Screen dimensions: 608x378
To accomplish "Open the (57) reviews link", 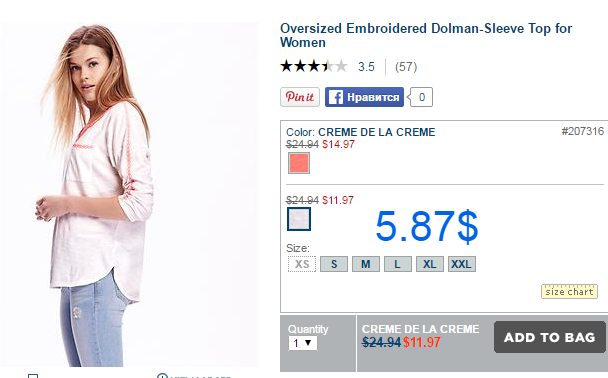I will pyautogui.click(x=406, y=67).
